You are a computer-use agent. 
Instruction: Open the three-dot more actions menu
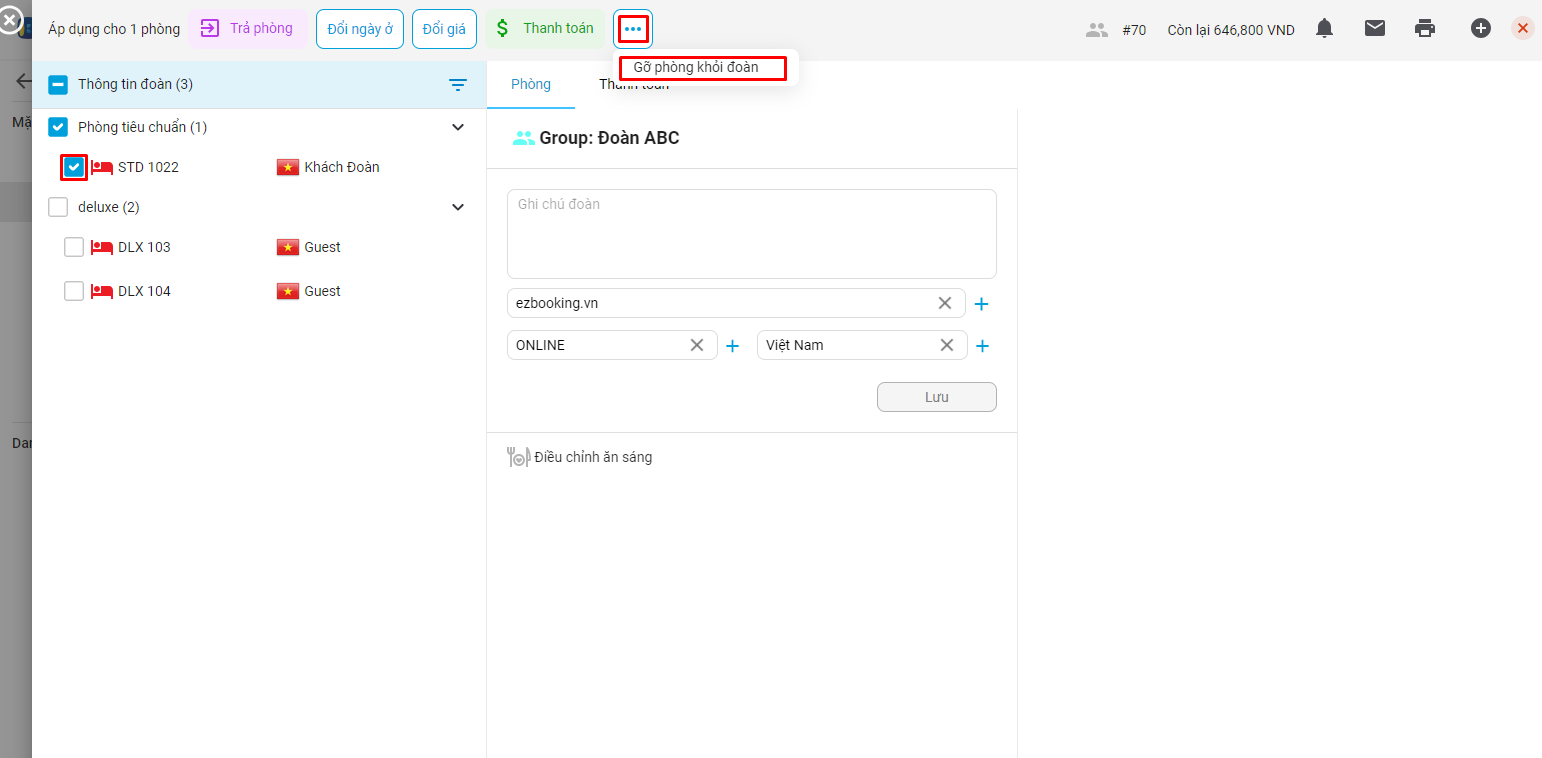click(x=633, y=29)
